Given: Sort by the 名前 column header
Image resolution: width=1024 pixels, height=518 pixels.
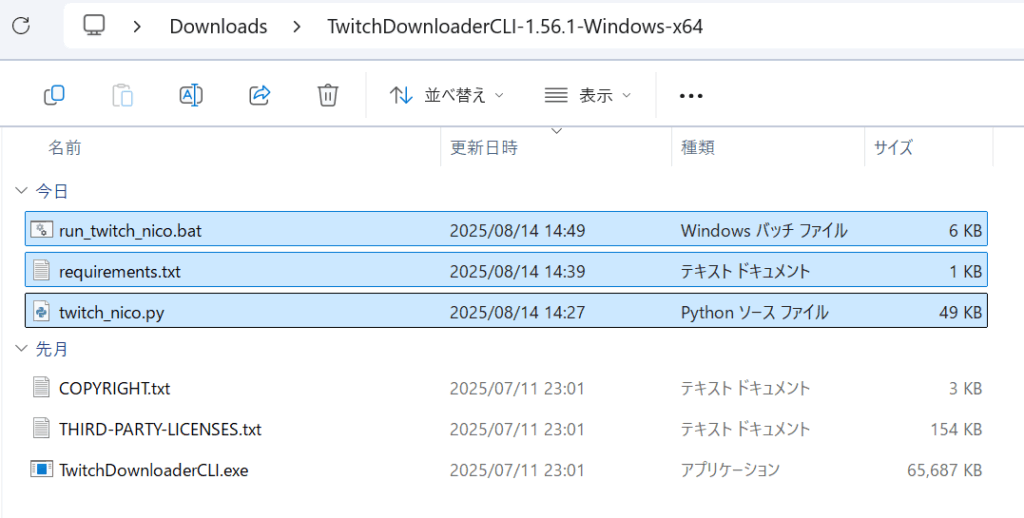Looking at the screenshot, I should pos(65,148).
